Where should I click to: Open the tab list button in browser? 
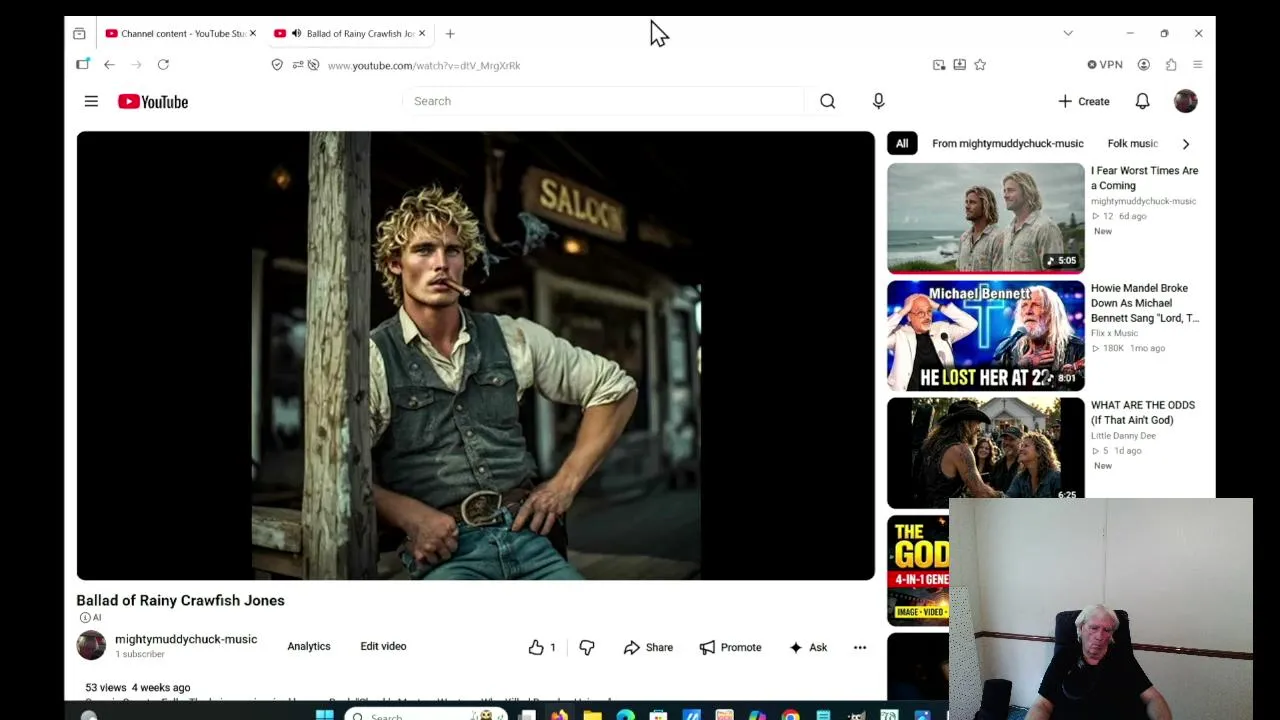[79, 34]
